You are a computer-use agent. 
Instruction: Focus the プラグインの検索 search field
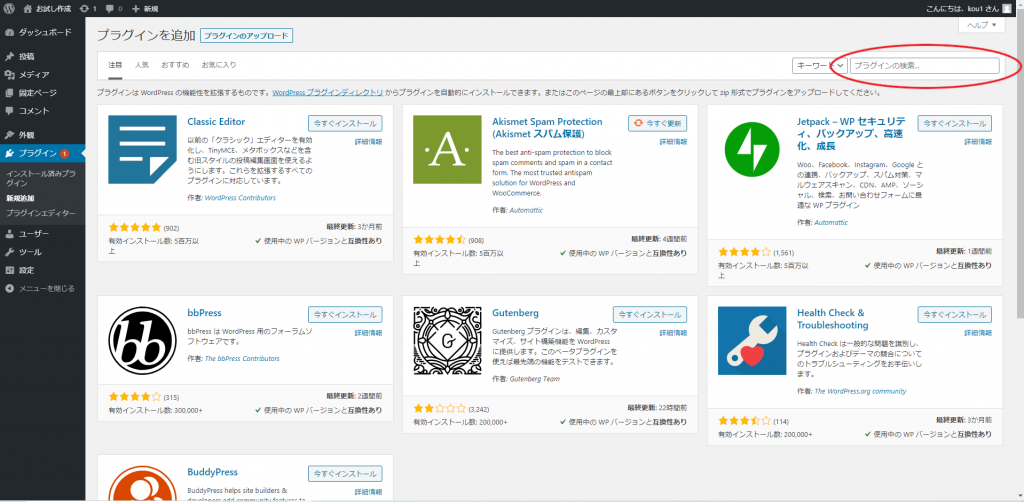coord(924,66)
